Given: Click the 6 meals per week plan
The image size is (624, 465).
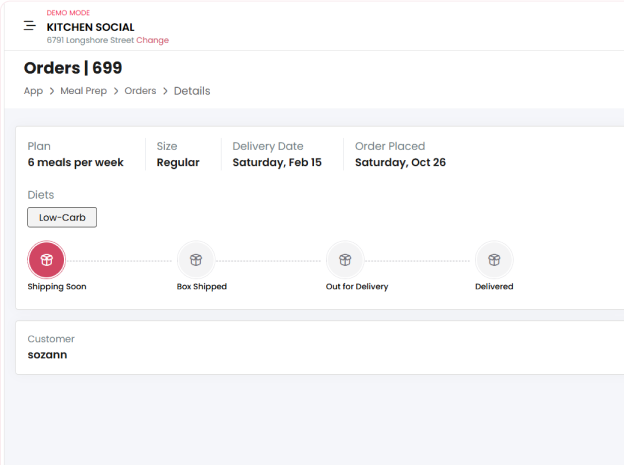Looking at the screenshot, I should tap(75, 162).
